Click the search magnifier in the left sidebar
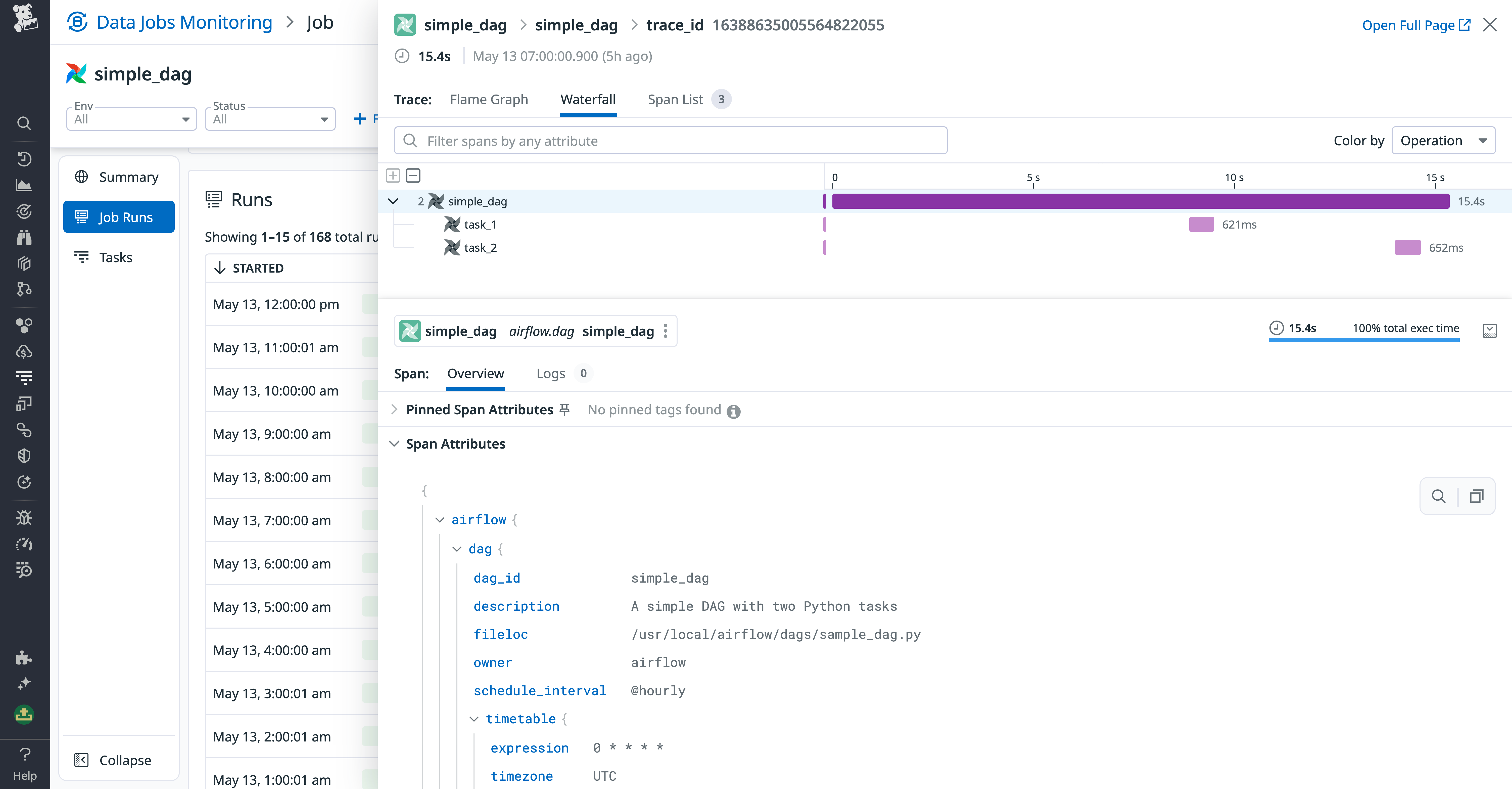1512x789 pixels. click(x=24, y=123)
